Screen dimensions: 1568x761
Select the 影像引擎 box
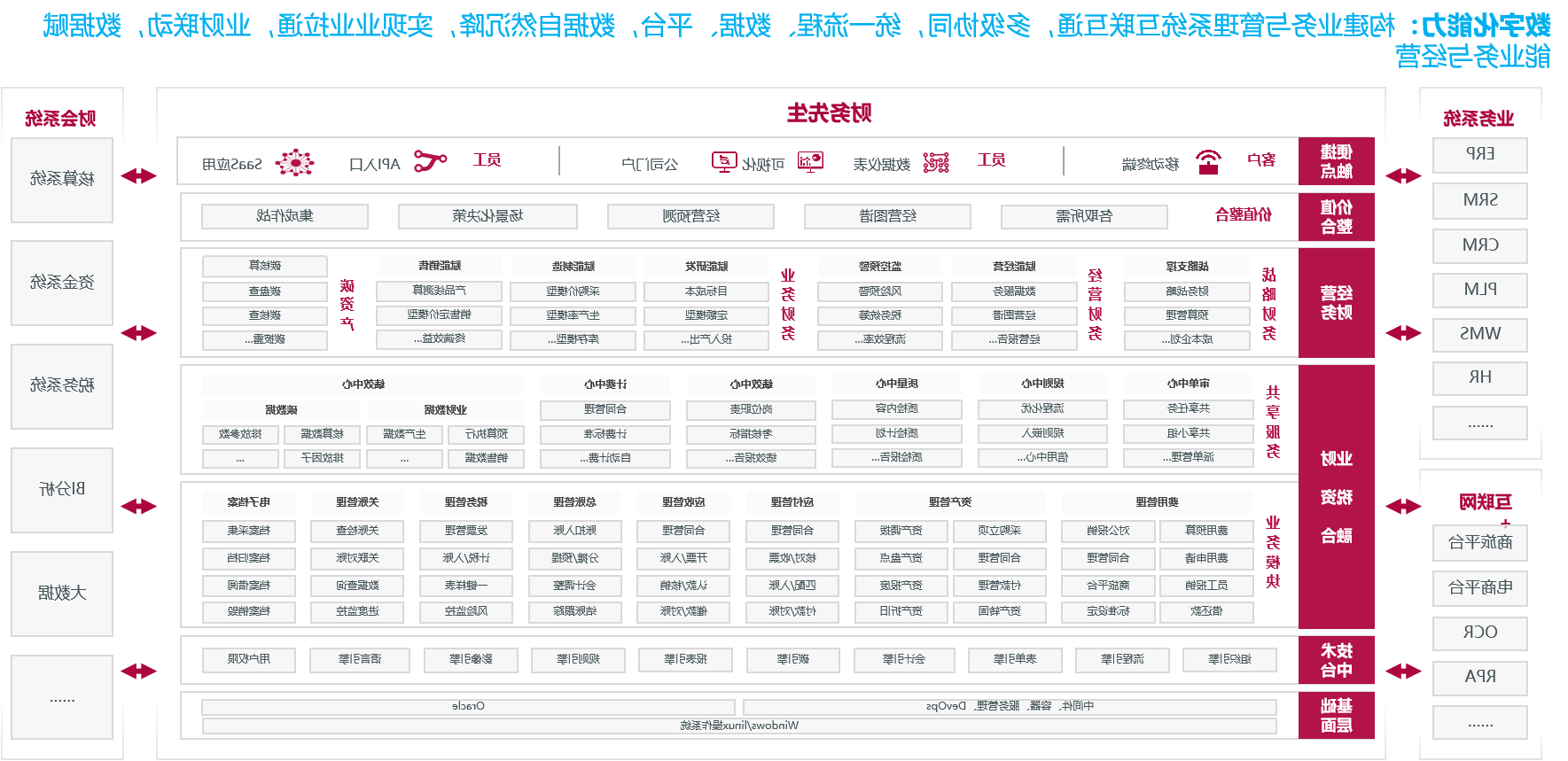point(471,660)
